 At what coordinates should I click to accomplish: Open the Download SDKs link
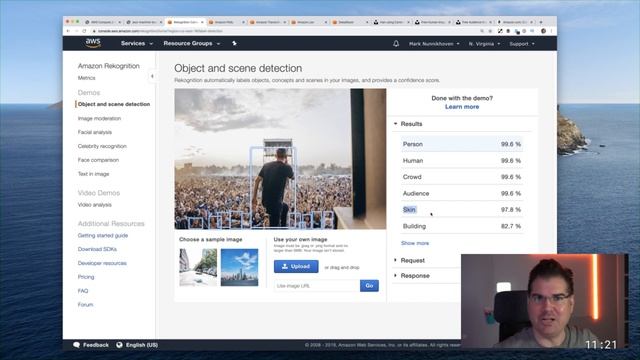click(97, 249)
